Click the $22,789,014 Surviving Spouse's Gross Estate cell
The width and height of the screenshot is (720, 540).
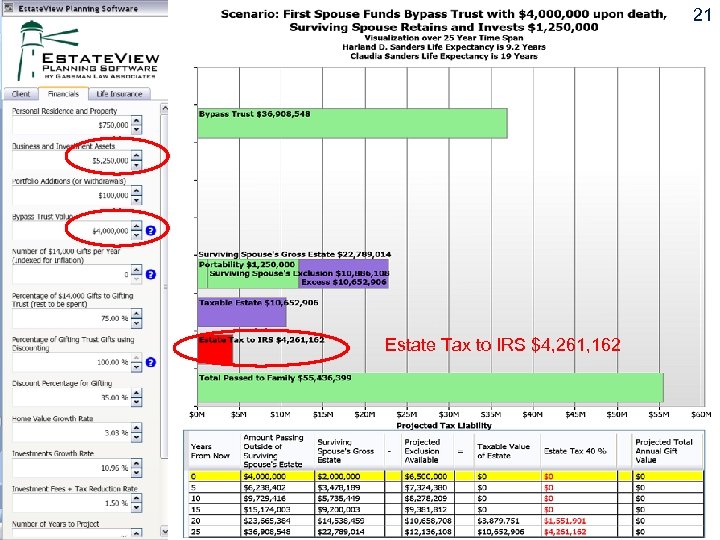pos(349,532)
